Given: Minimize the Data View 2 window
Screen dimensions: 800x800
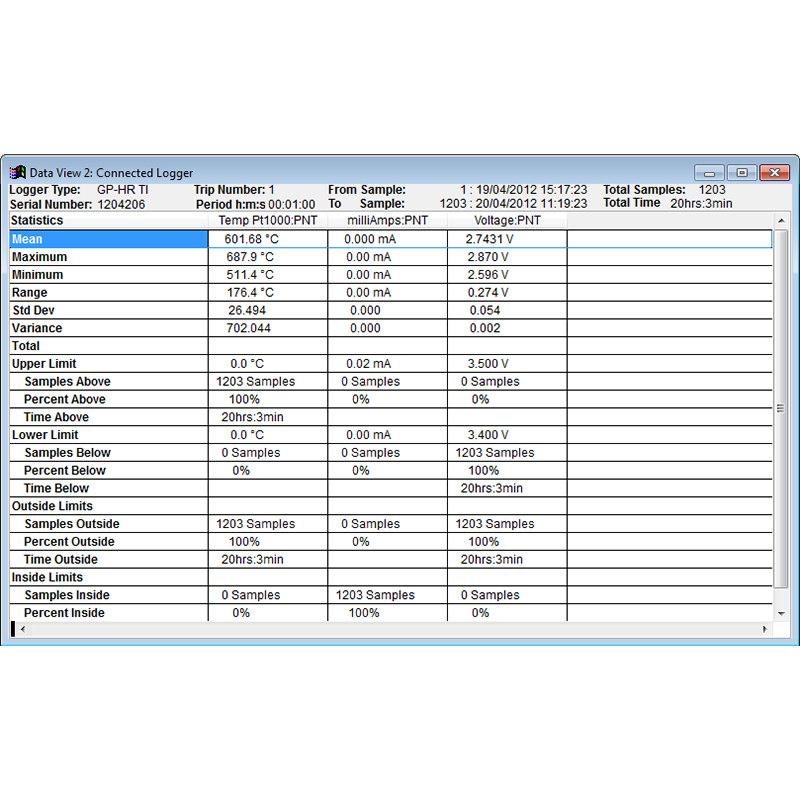Looking at the screenshot, I should pyautogui.click(x=709, y=173).
